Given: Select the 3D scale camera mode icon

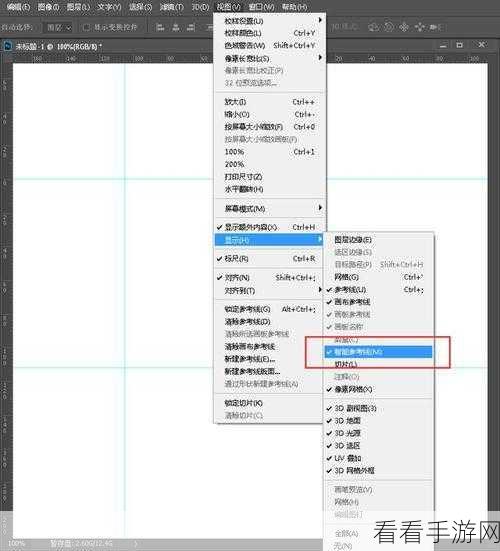Looking at the screenshot, I should coord(436,27).
